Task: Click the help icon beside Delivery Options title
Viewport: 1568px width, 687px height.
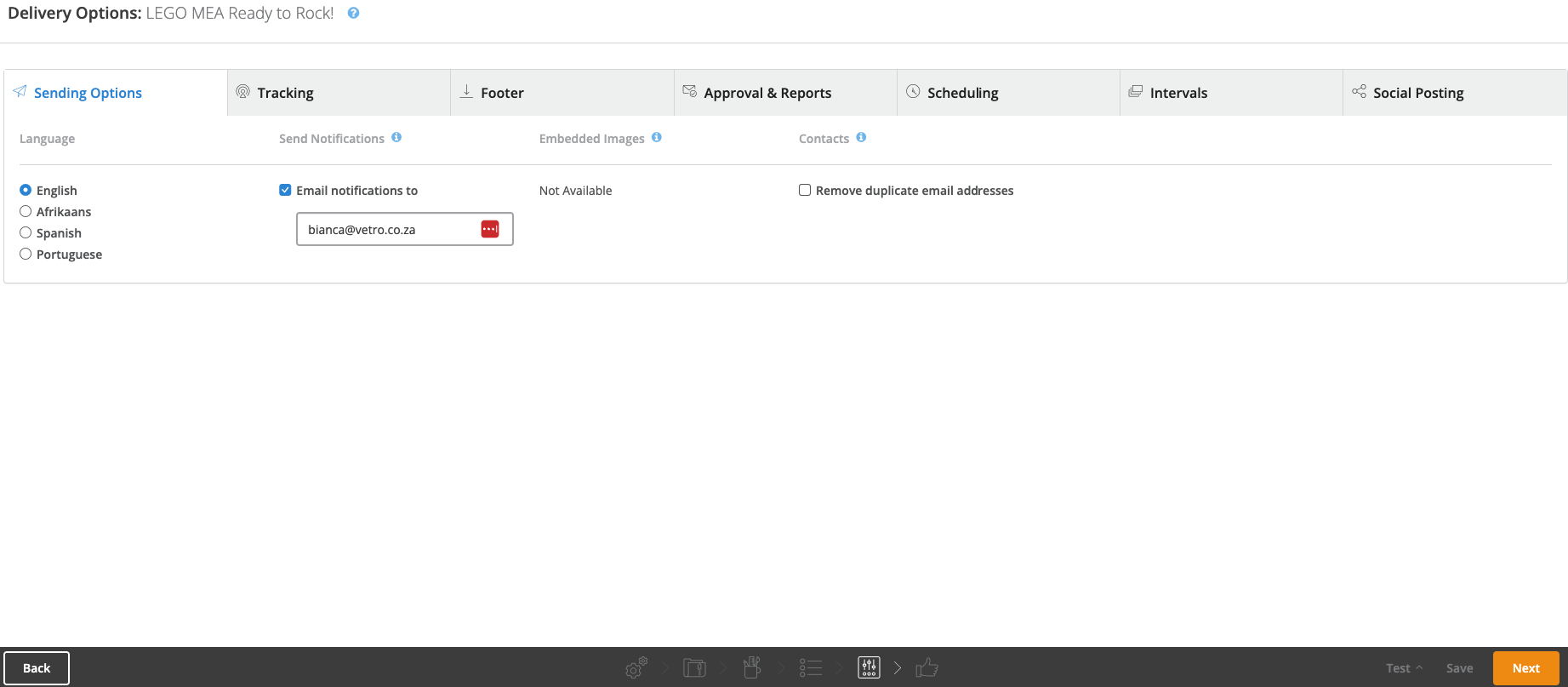Action: coord(353,14)
